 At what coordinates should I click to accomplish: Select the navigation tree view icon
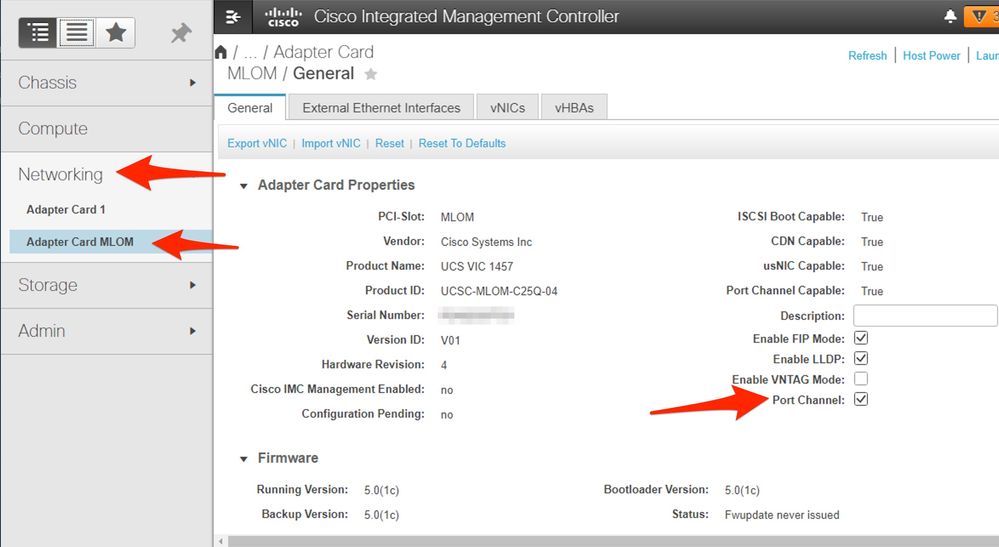pyautogui.click(x=38, y=32)
